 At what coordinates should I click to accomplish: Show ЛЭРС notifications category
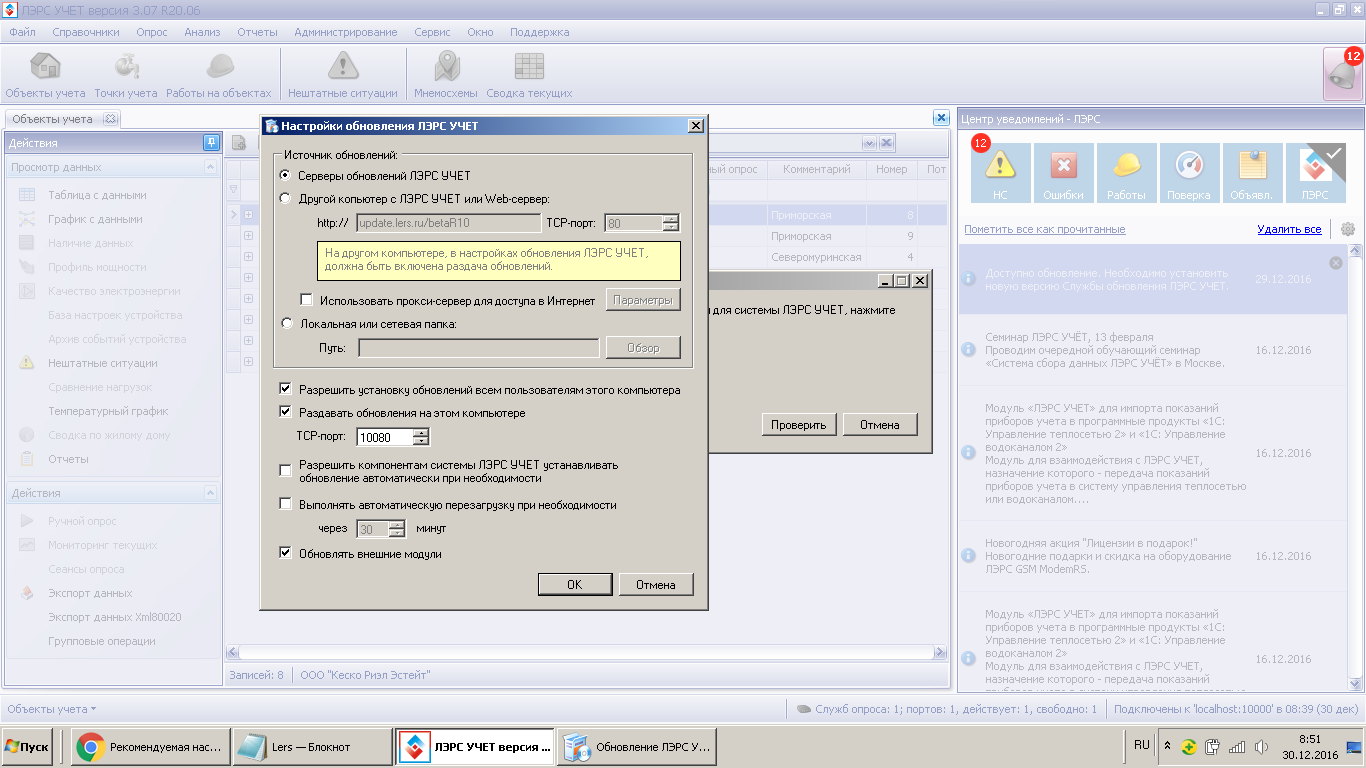[1315, 173]
